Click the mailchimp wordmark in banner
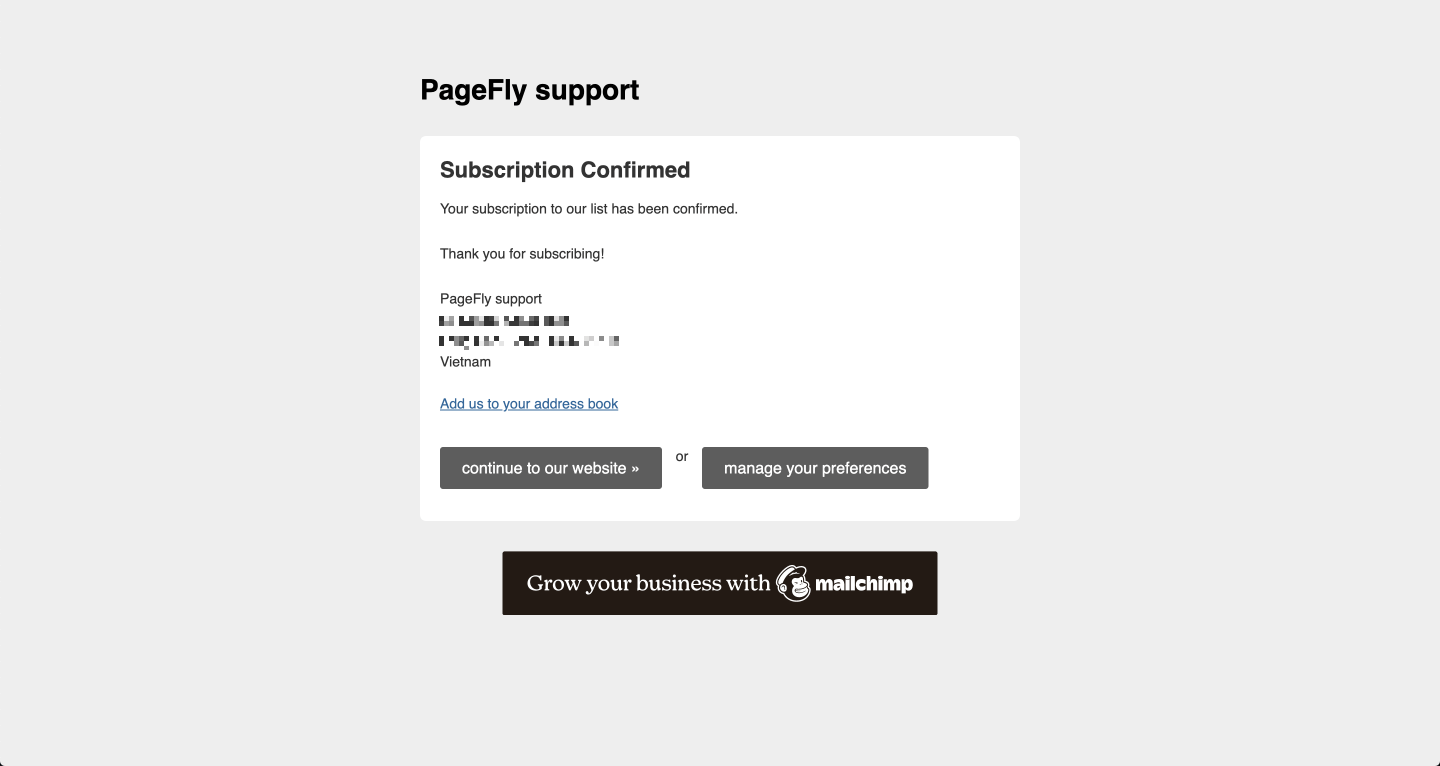 [864, 583]
